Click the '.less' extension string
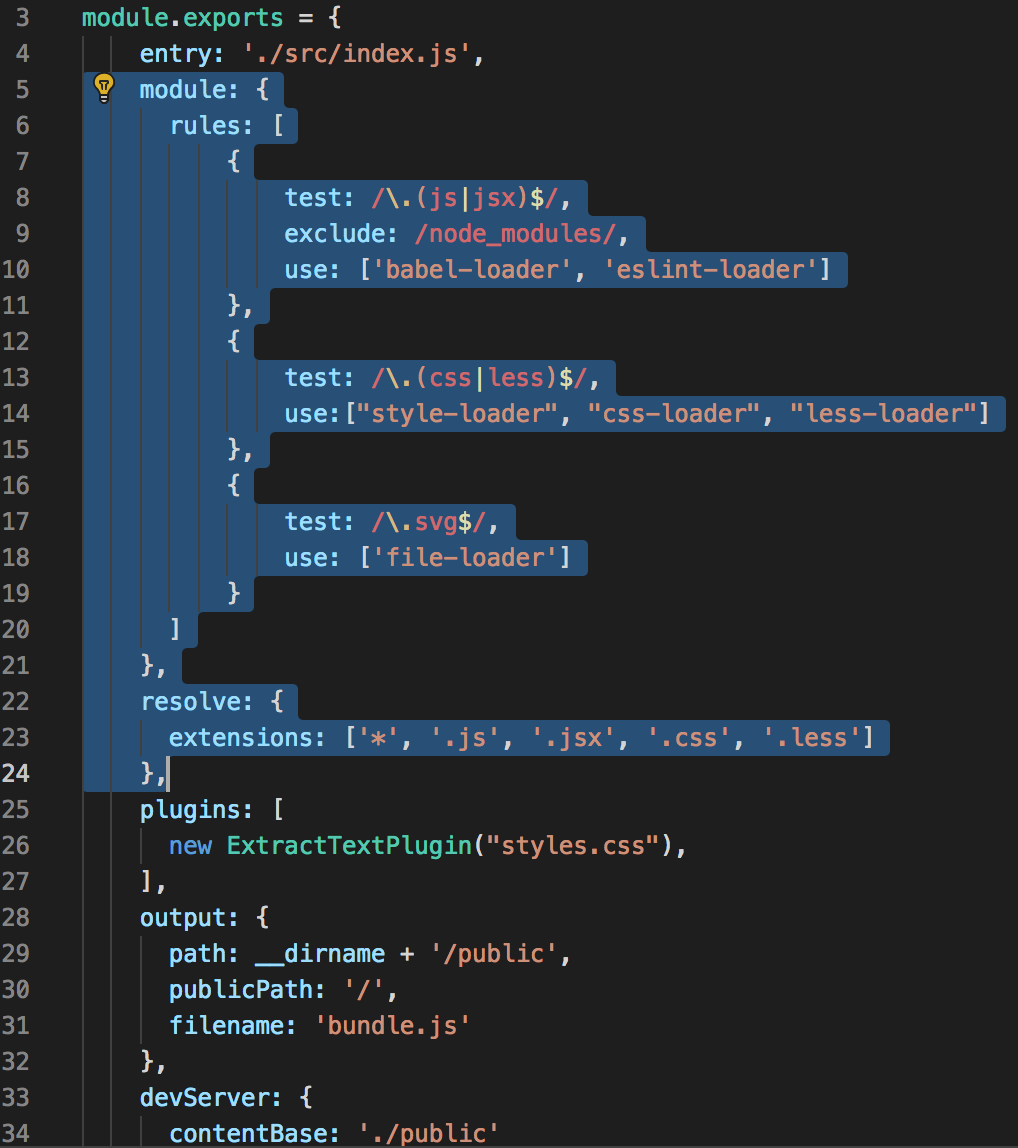 pyautogui.click(x=812, y=737)
